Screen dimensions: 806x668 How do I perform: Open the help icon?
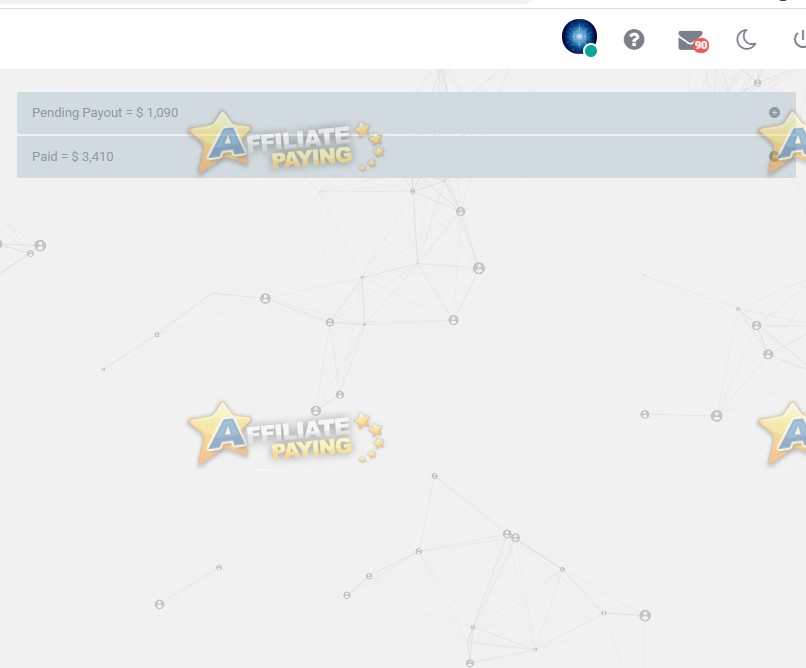point(634,39)
